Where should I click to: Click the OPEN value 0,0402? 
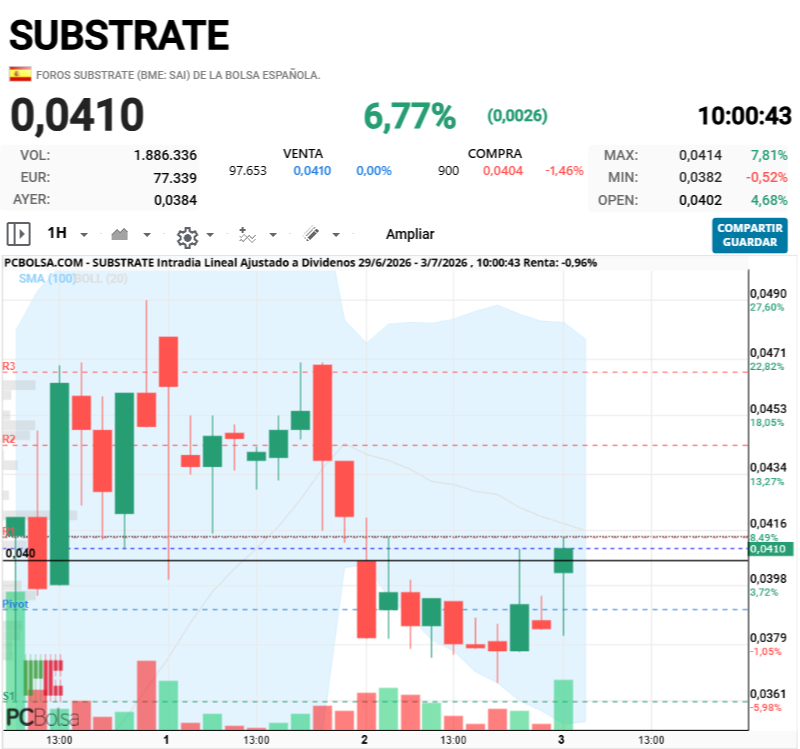[x=700, y=200]
